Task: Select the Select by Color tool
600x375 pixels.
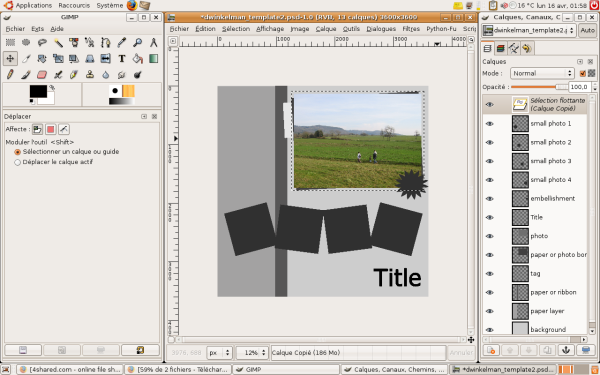Action: click(x=74, y=42)
